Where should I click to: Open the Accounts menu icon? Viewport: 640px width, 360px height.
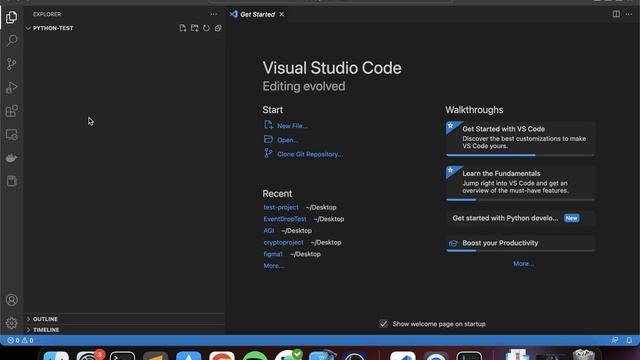[x=11, y=300]
